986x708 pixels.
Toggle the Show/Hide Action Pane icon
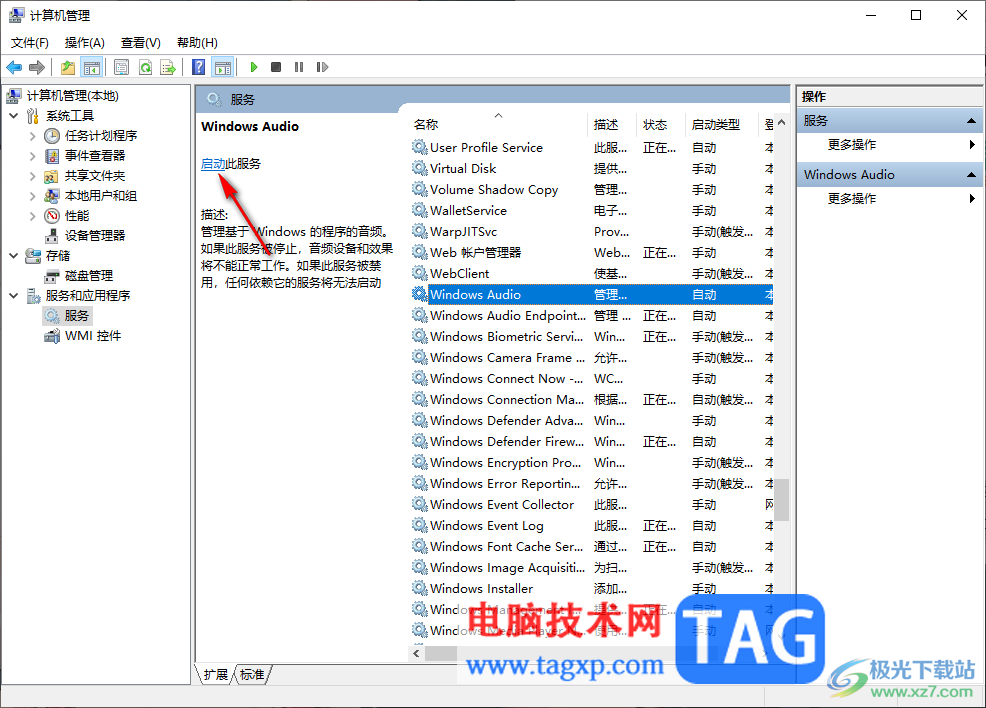tap(223, 67)
